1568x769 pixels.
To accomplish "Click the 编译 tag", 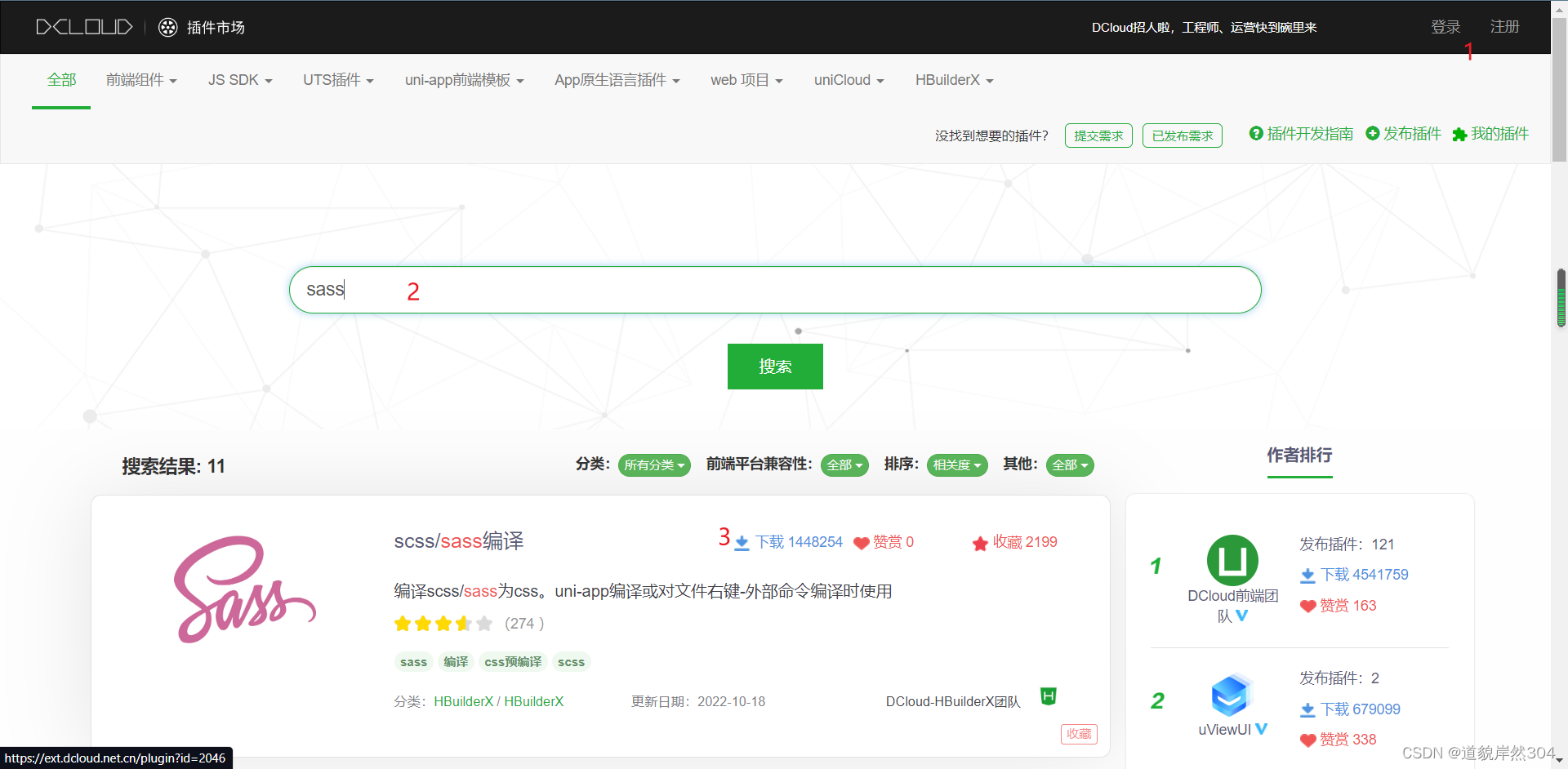I will [456, 662].
